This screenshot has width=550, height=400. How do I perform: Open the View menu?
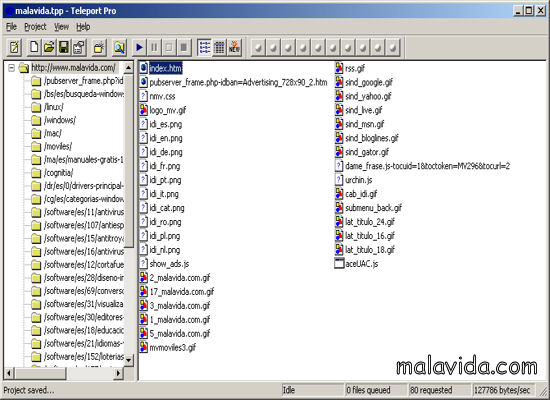tap(61, 27)
